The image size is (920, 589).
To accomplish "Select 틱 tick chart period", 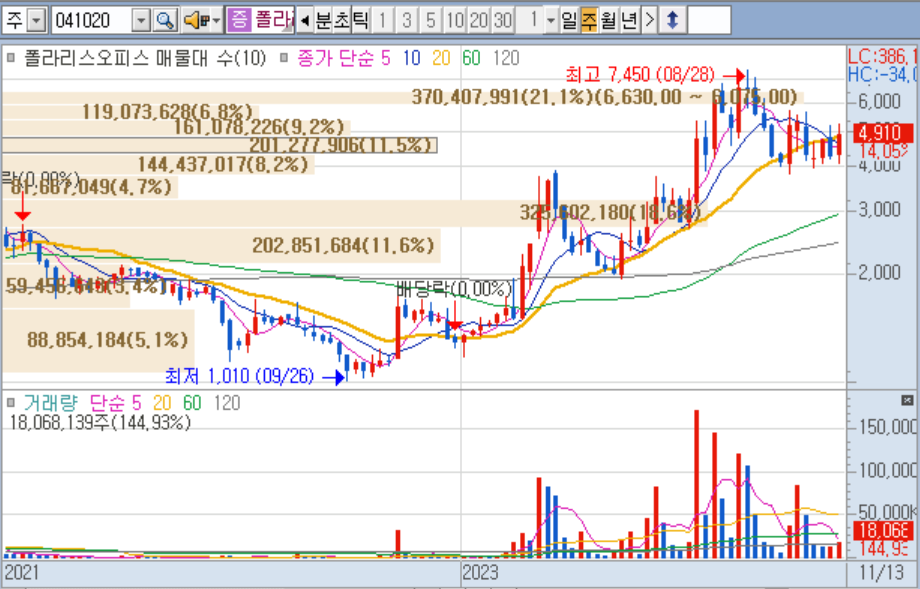I will [x=360, y=21].
